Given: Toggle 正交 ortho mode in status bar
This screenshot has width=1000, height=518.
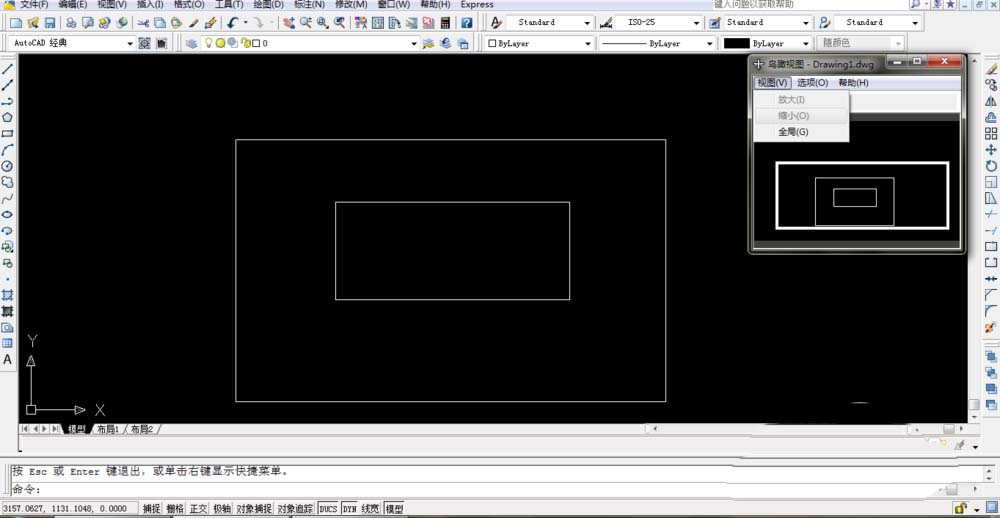Looking at the screenshot, I should pos(198,509).
